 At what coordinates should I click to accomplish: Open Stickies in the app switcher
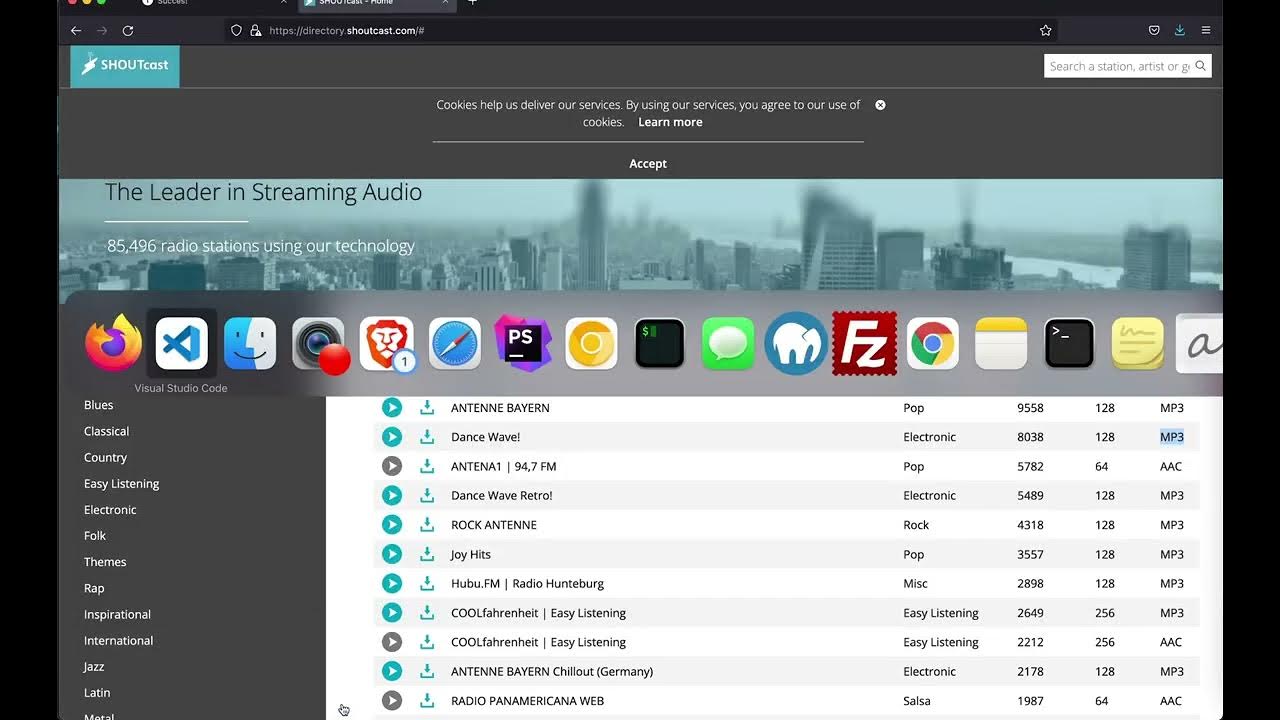coord(1137,343)
